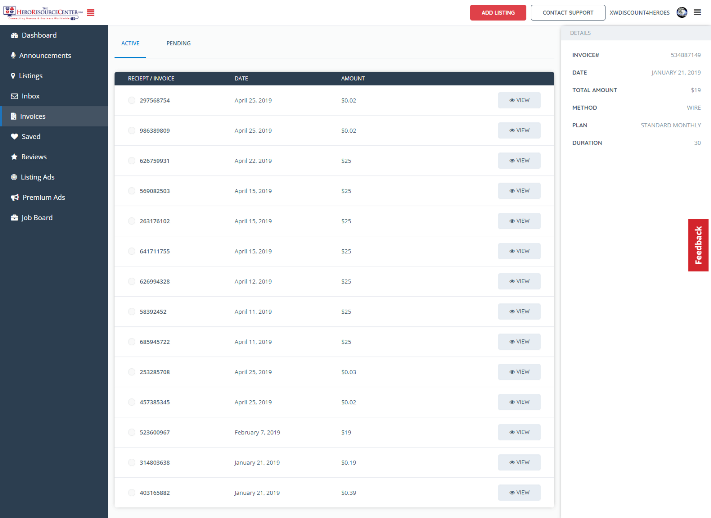Open Reviews star icon
Screen dimensions: 711x518
pyautogui.click(x=13, y=157)
